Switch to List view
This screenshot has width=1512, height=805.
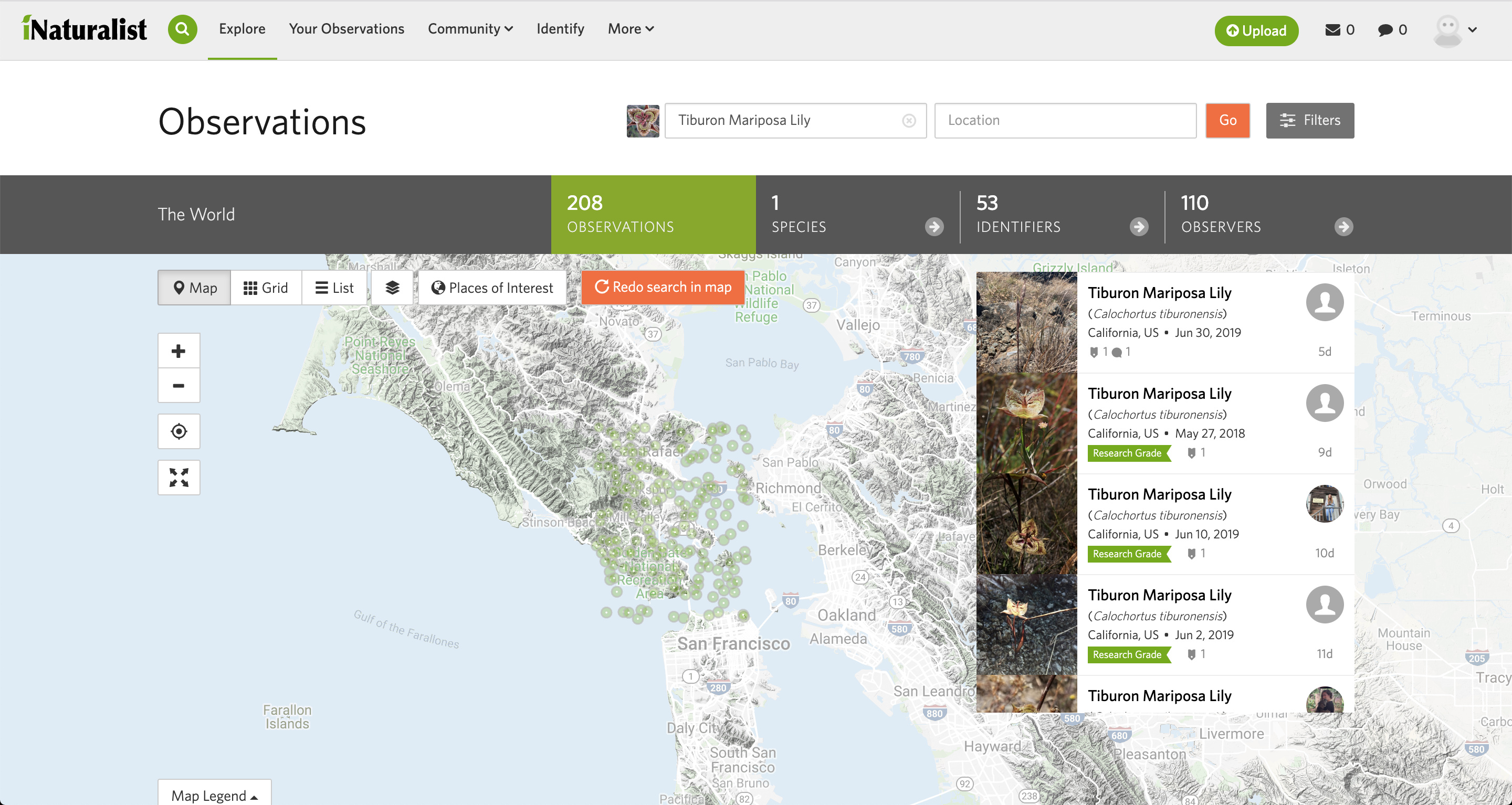[334, 288]
